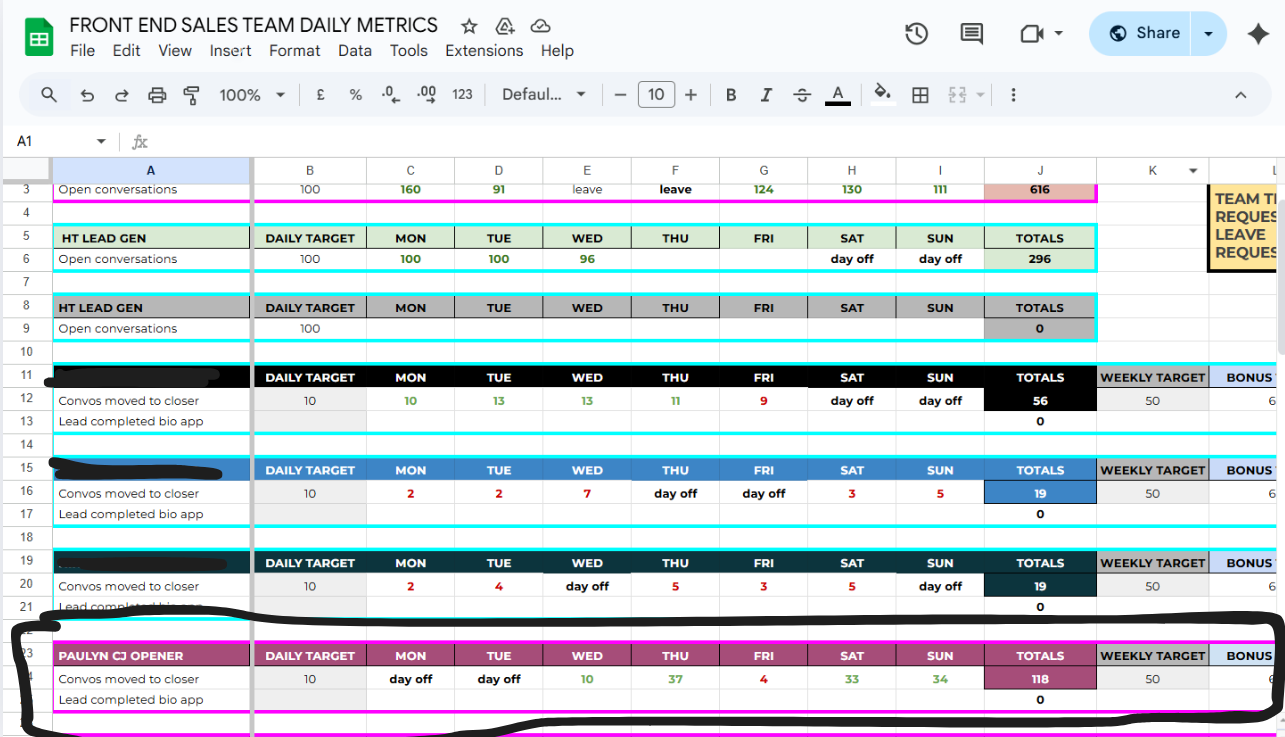Open version history clock icon
The image size is (1285, 737).
pos(916,34)
